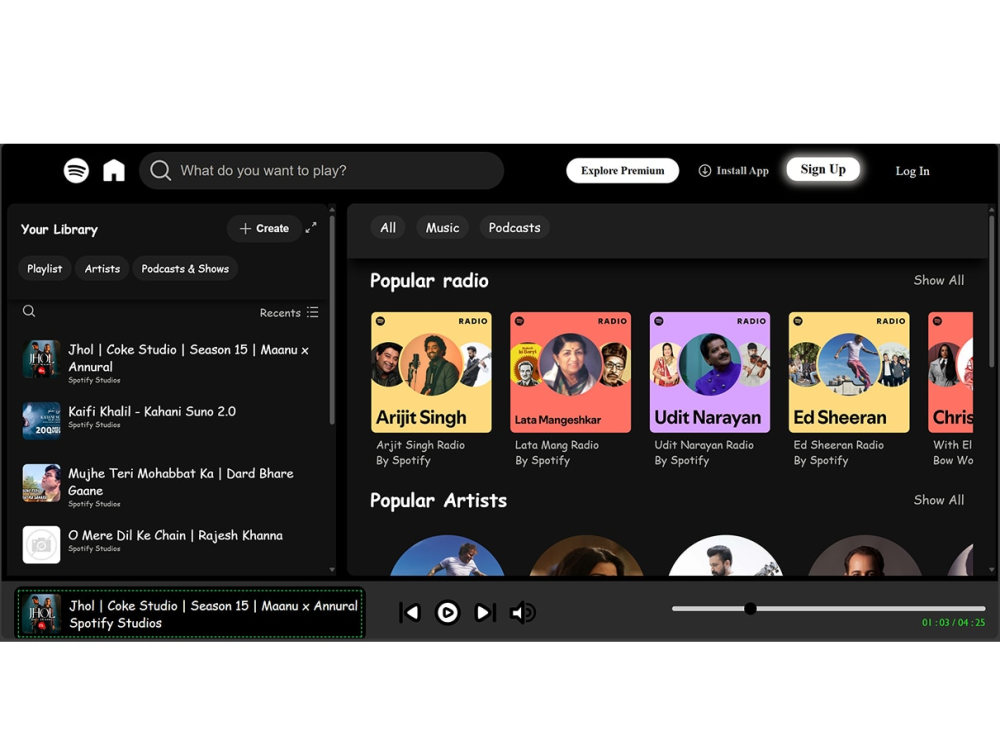Show All for Popular Artists
1000x750 pixels.
click(x=939, y=500)
